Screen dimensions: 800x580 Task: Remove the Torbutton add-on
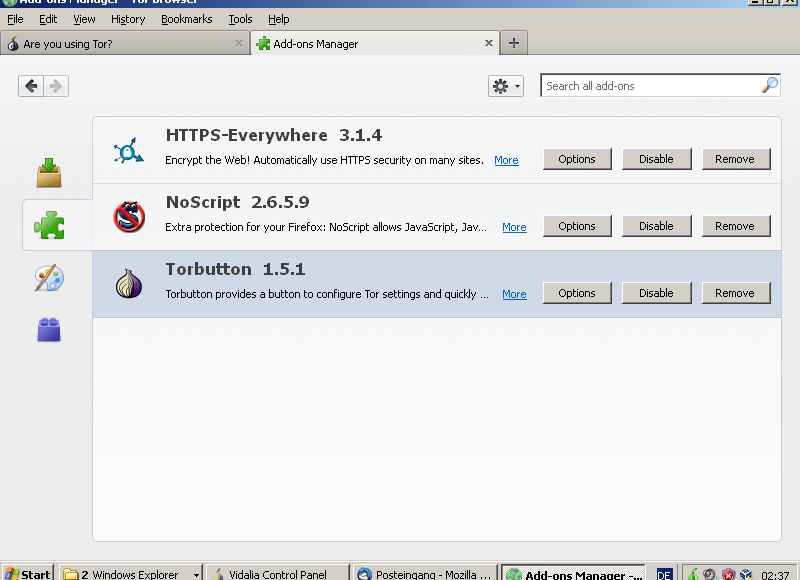tap(735, 293)
